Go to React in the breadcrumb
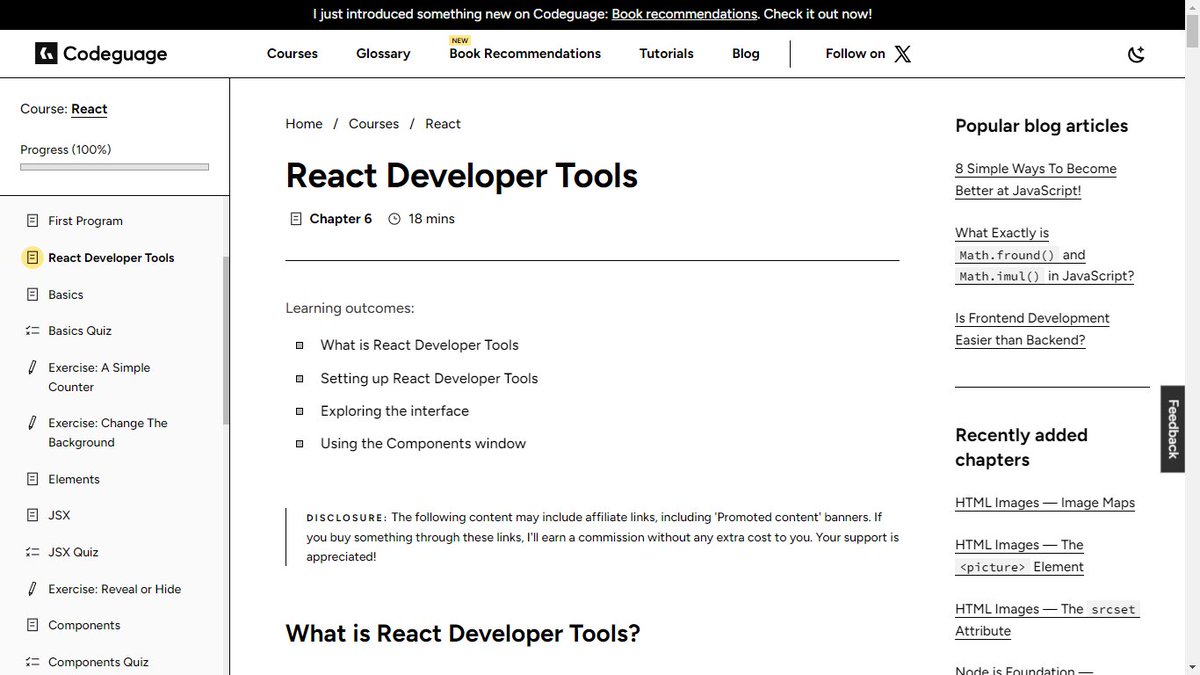The height and width of the screenshot is (675, 1200). (443, 124)
